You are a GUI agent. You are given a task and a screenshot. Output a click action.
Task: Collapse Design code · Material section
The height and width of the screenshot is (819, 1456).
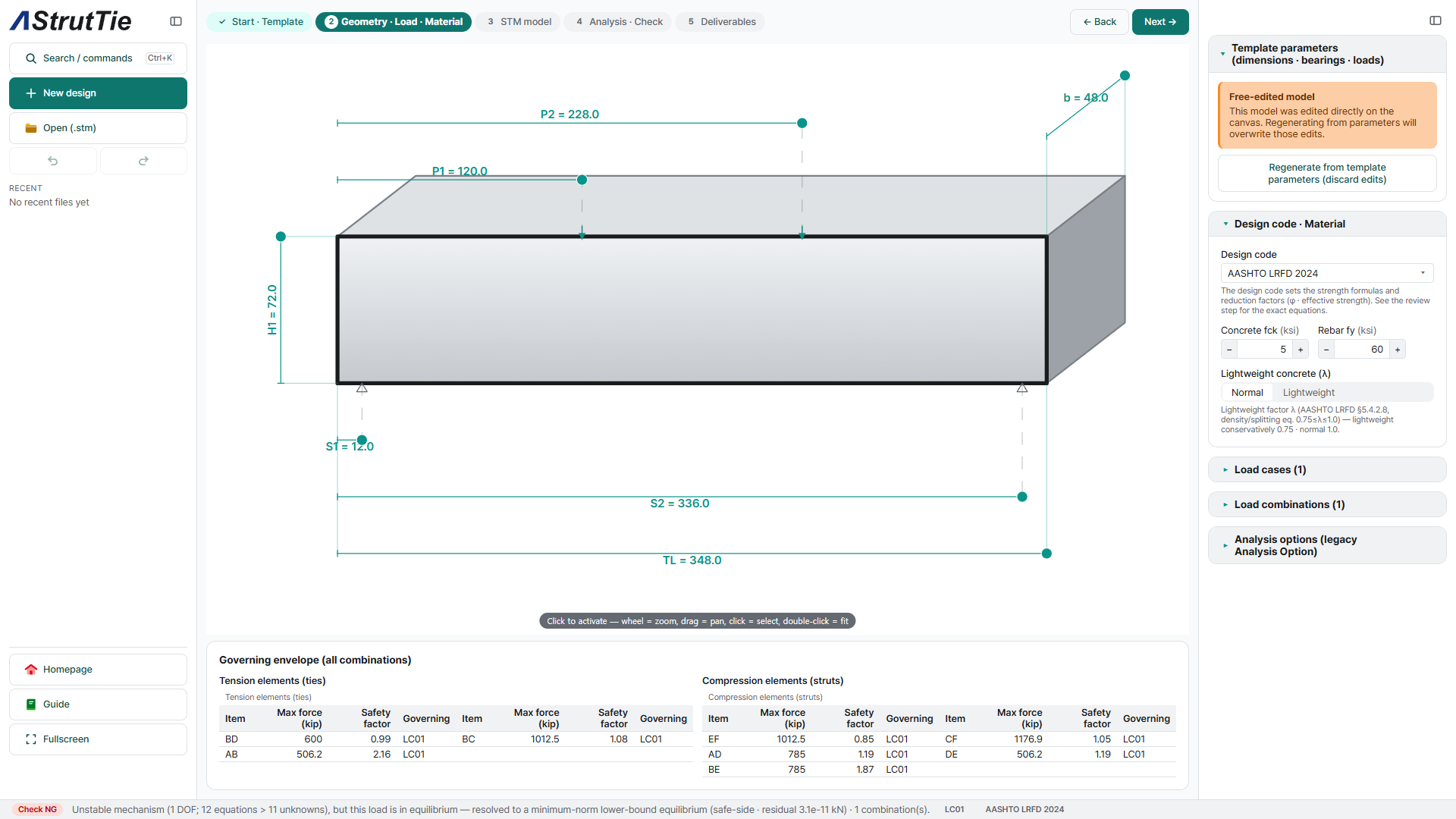point(1327,224)
